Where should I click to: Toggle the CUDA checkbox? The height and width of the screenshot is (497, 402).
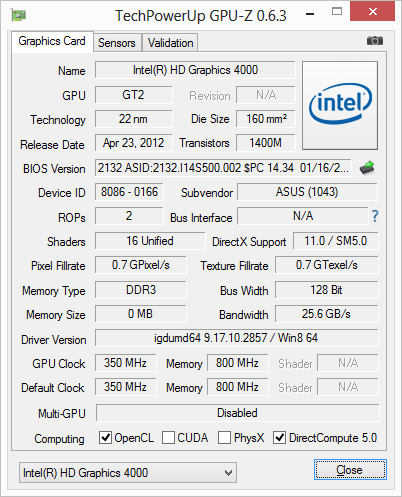[168, 437]
